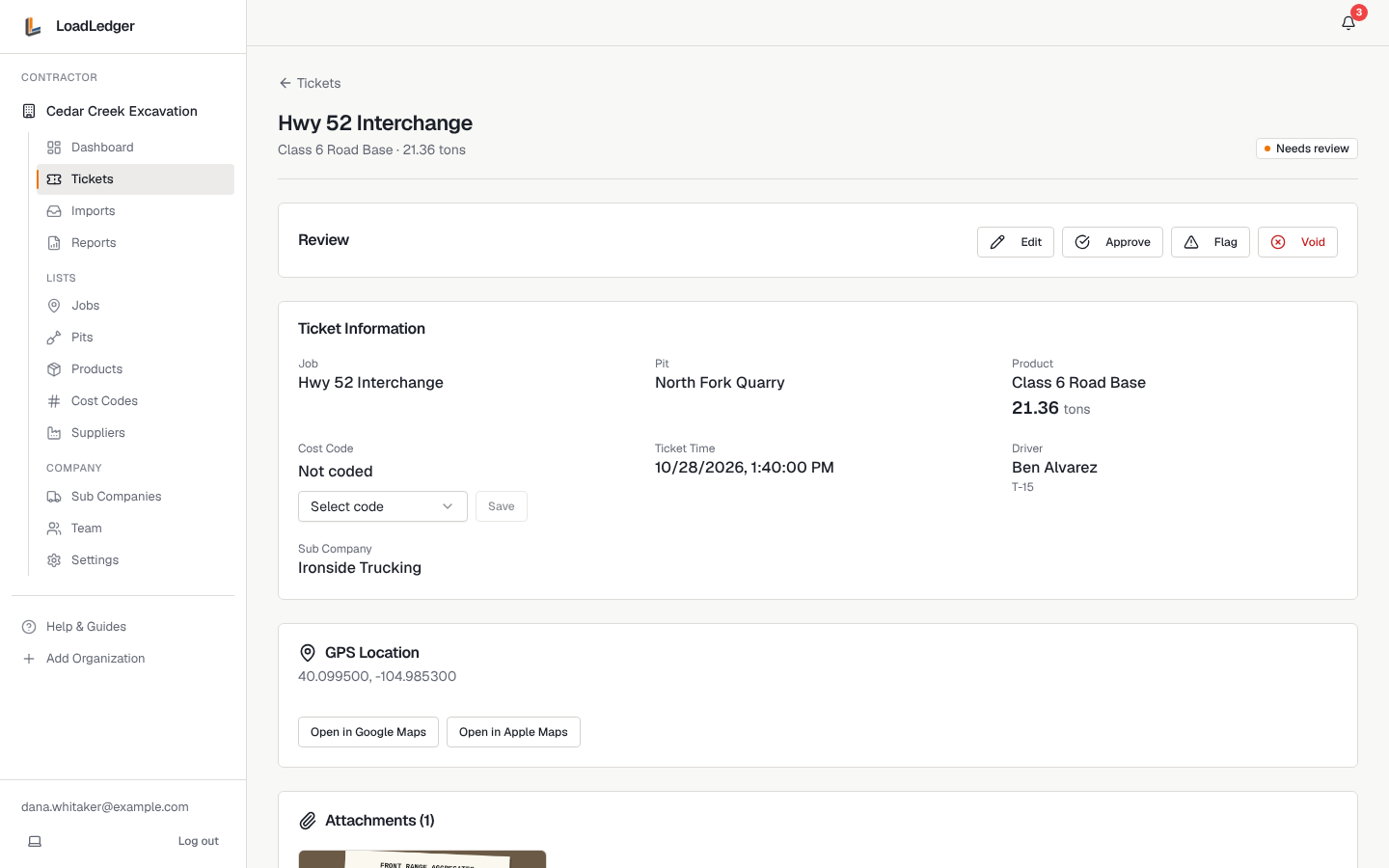Click the Products box icon

(x=54, y=369)
